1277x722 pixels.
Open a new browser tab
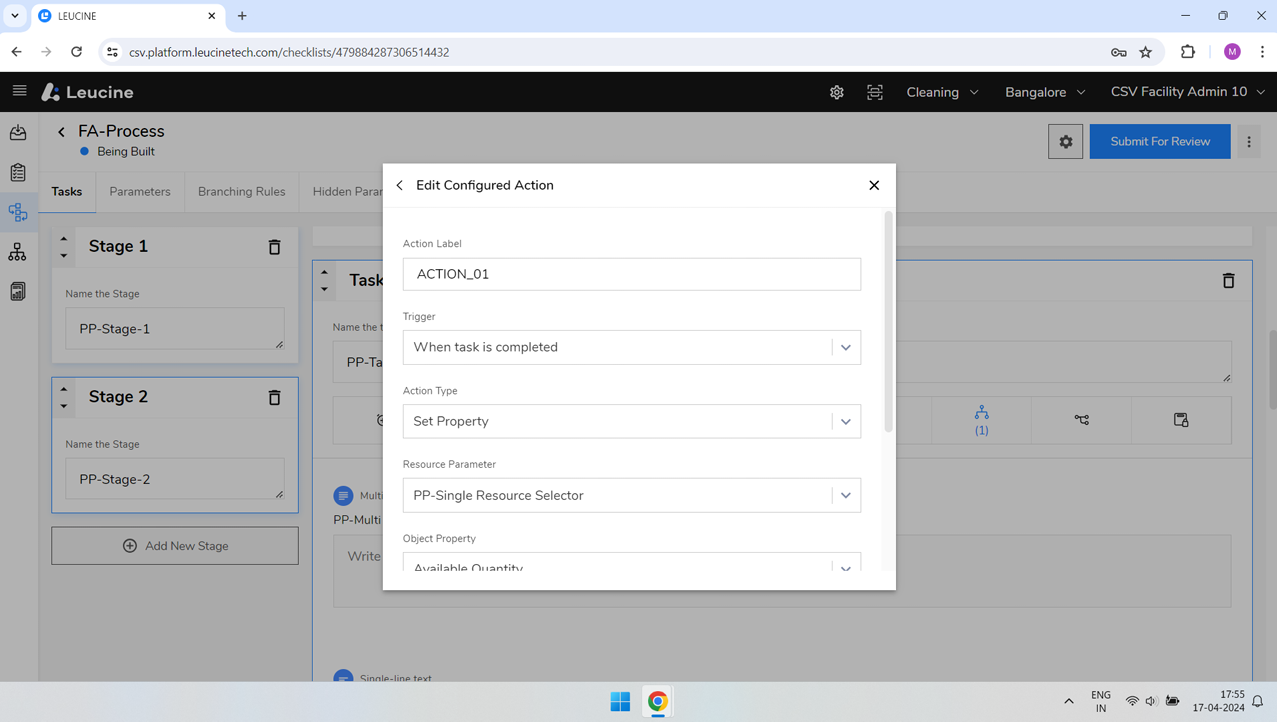pos(242,16)
